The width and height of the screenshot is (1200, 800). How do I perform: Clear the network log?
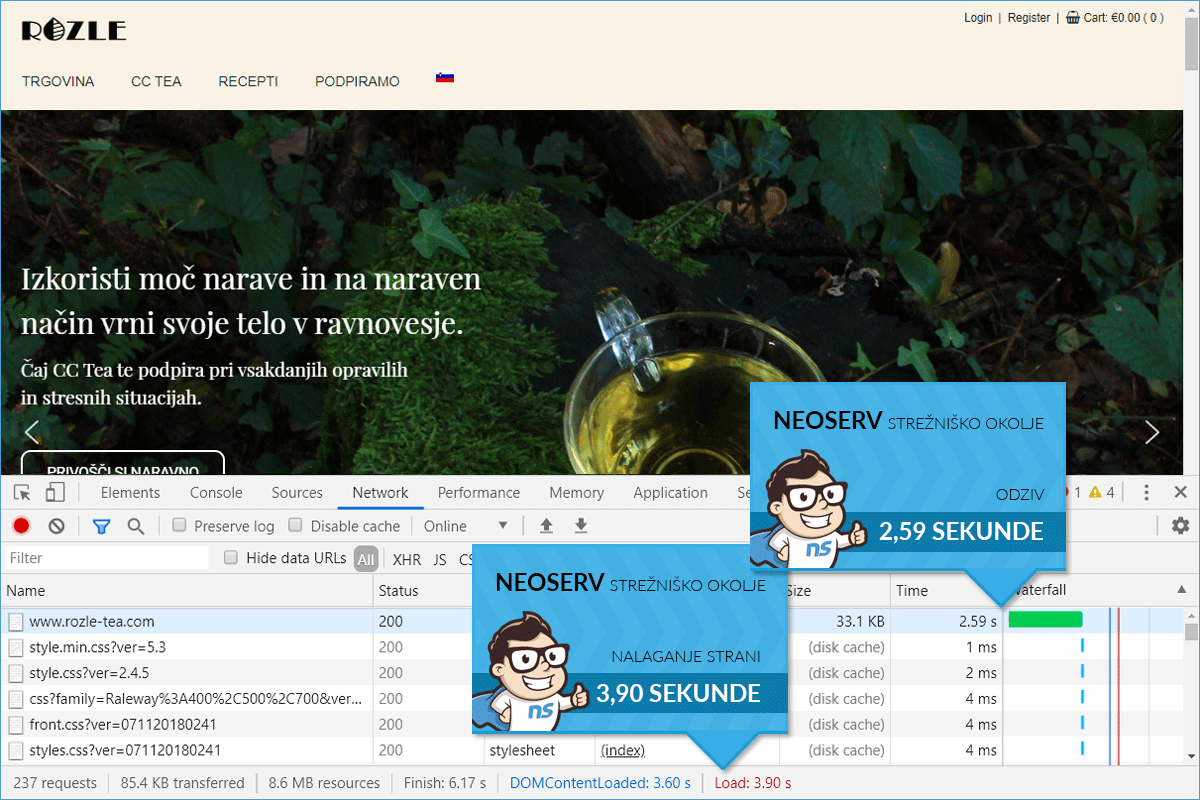coord(57,526)
